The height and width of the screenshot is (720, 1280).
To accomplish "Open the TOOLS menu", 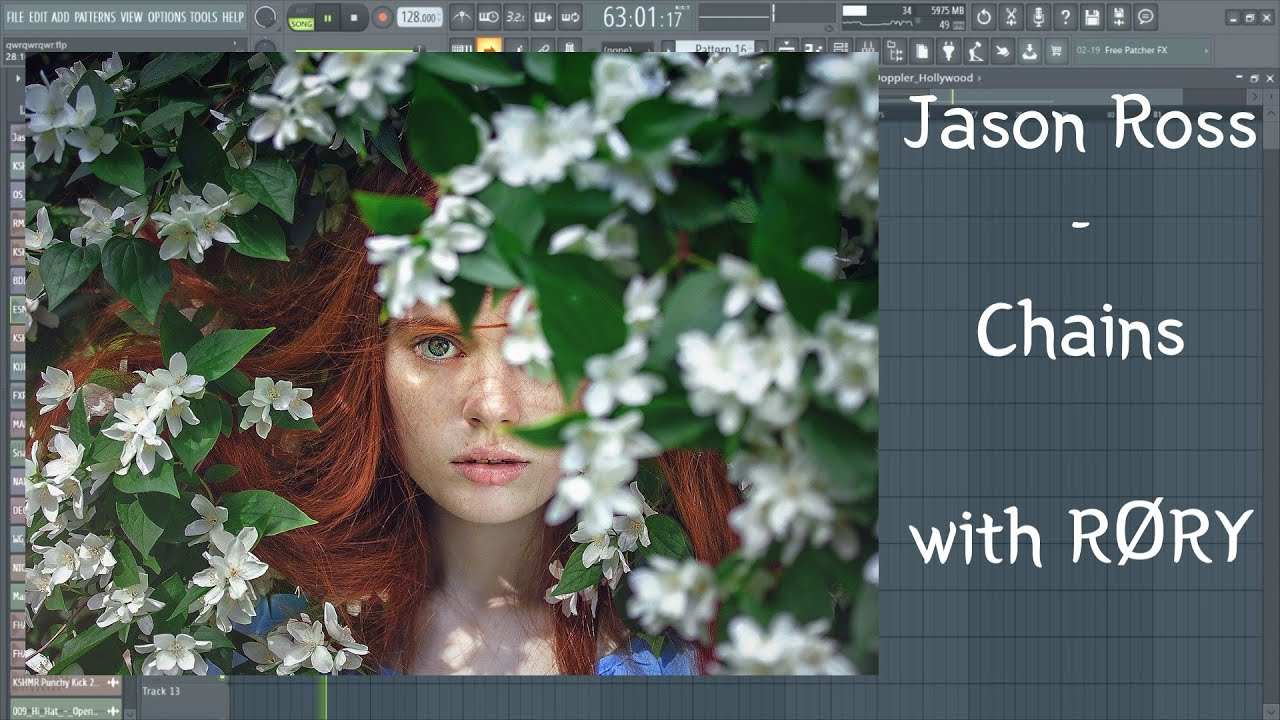I will [x=203, y=17].
